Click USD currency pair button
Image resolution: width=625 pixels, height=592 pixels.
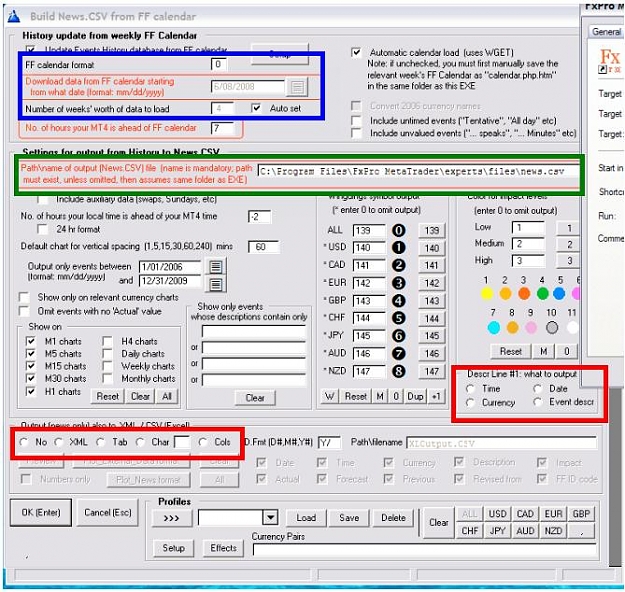coord(497,514)
